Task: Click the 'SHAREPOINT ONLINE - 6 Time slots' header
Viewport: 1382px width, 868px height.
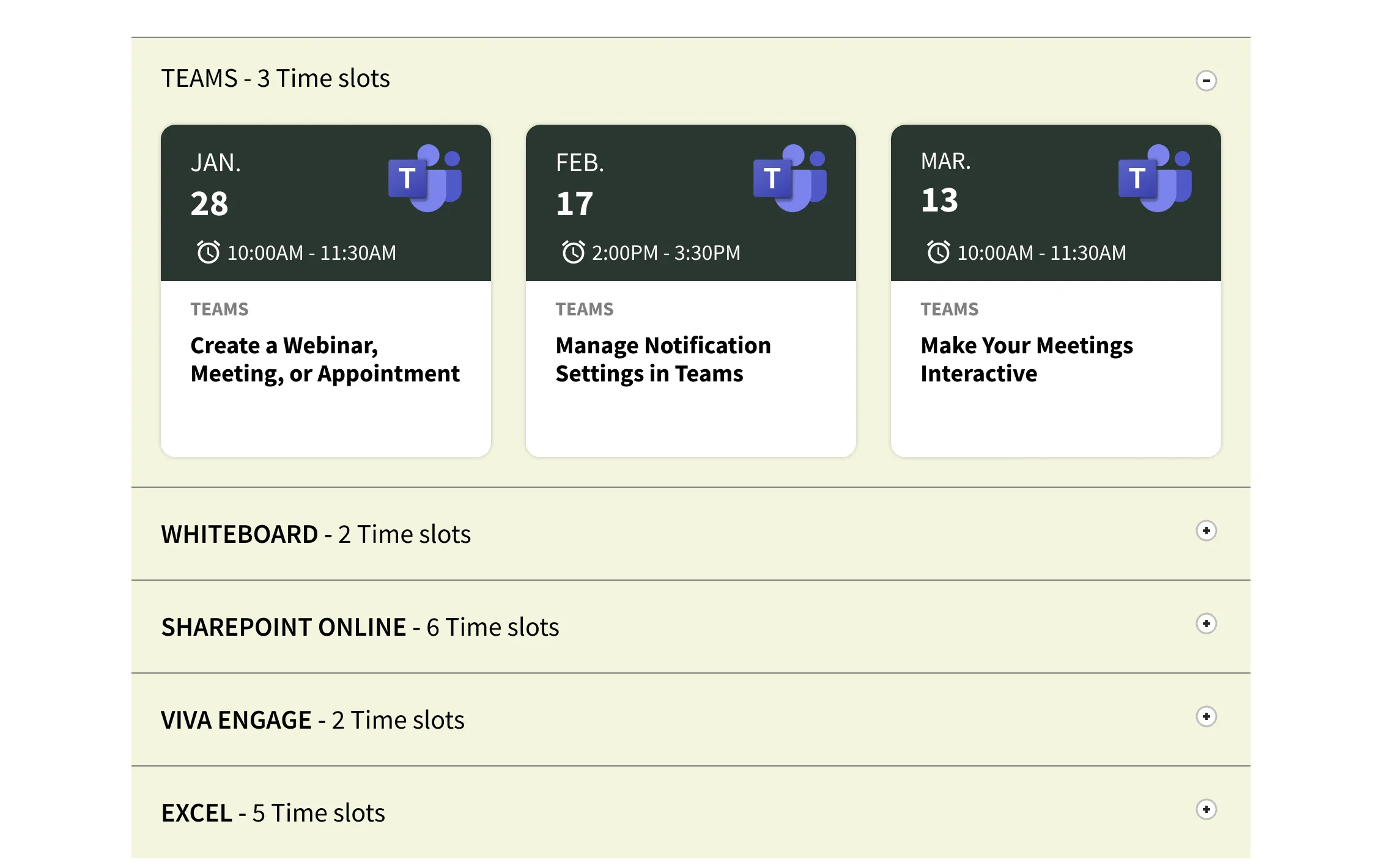Action: pyautogui.click(x=360, y=627)
